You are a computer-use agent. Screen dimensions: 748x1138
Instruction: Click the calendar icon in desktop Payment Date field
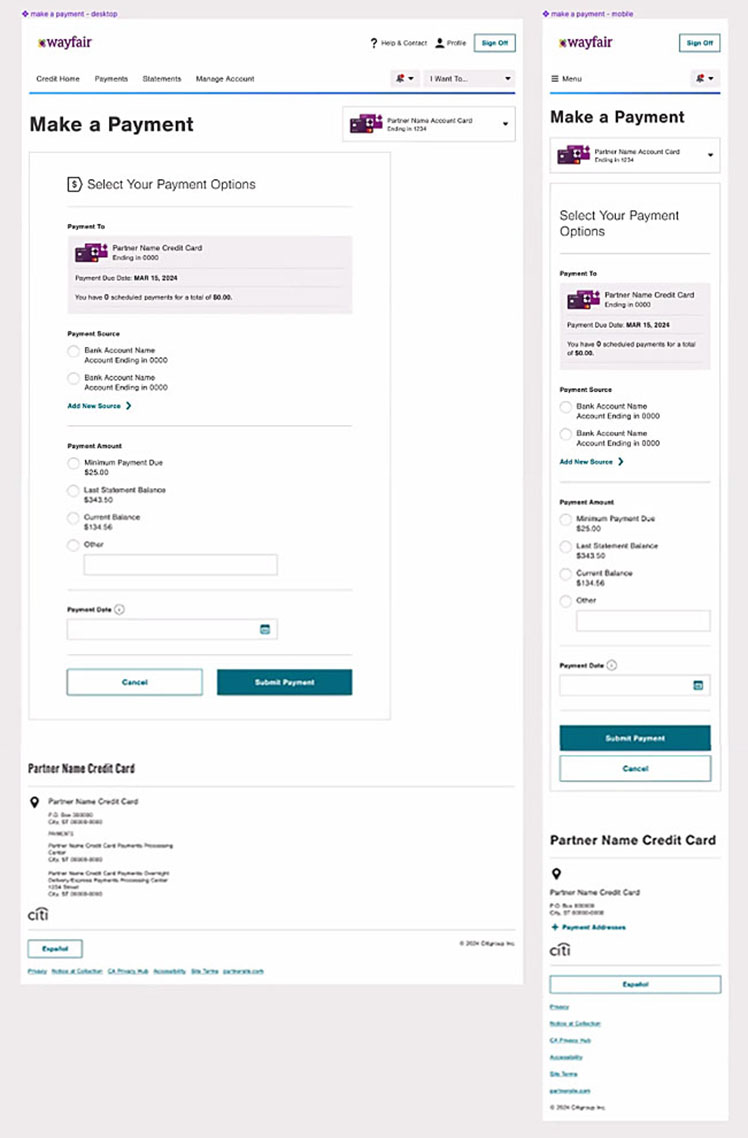point(265,629)
